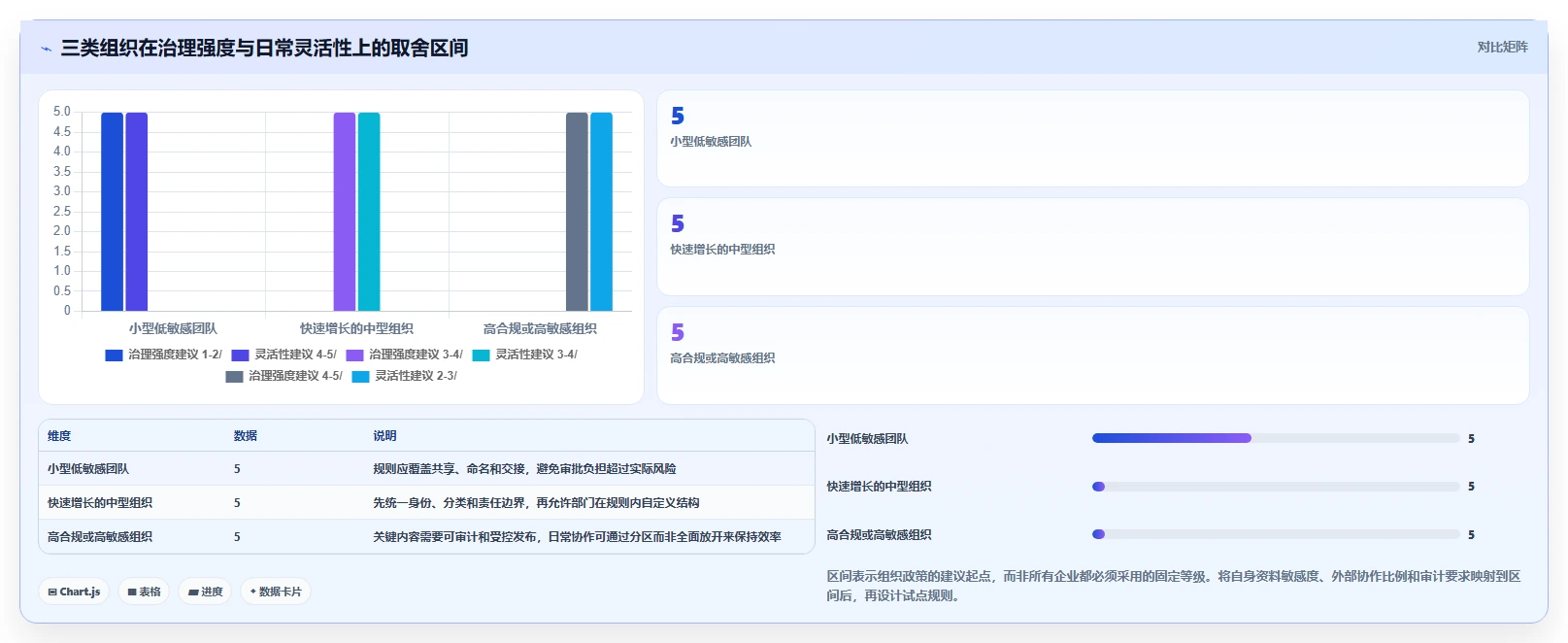
Task: Click the 小型低敏感团队 x-axis label in the chart
Action: (x=173, y=329)
